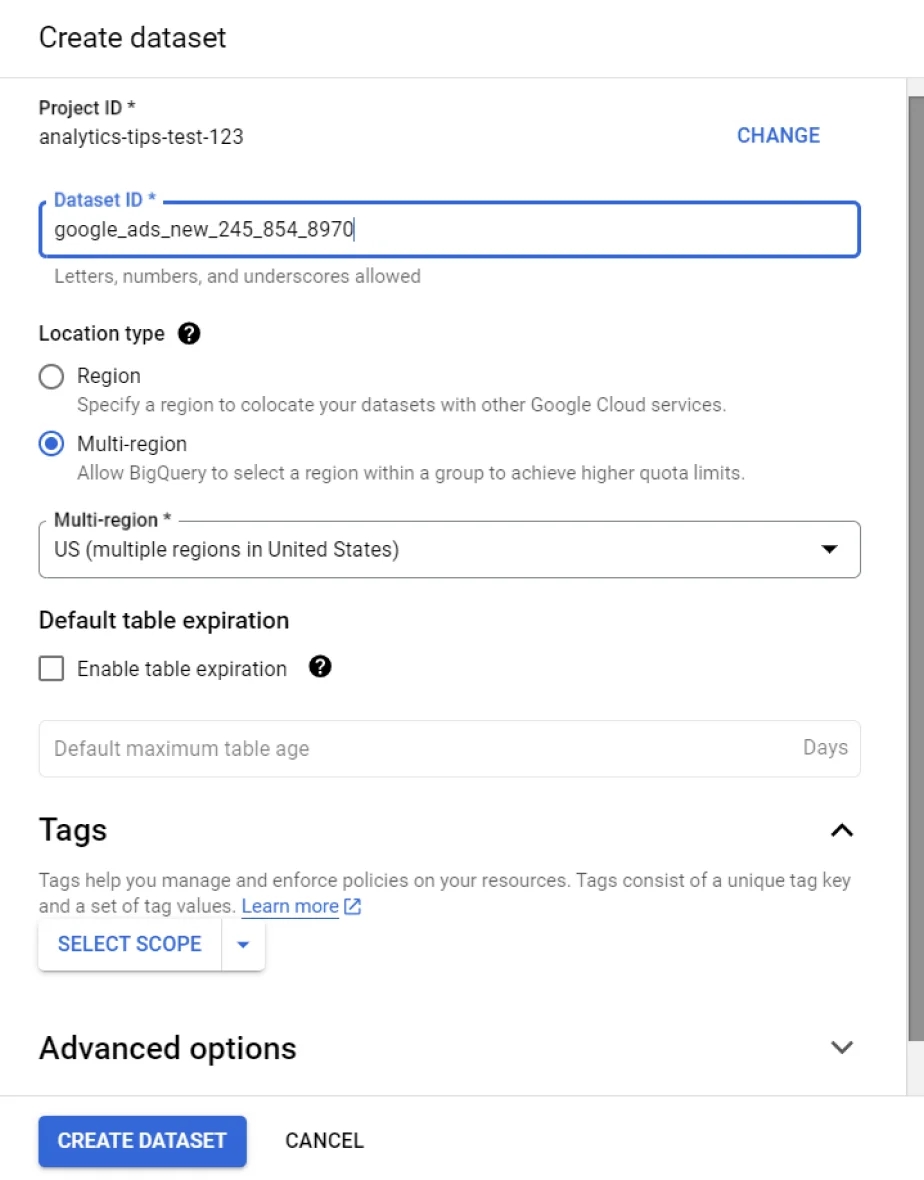Click the Default maximum table age field

tap(449, 749)
